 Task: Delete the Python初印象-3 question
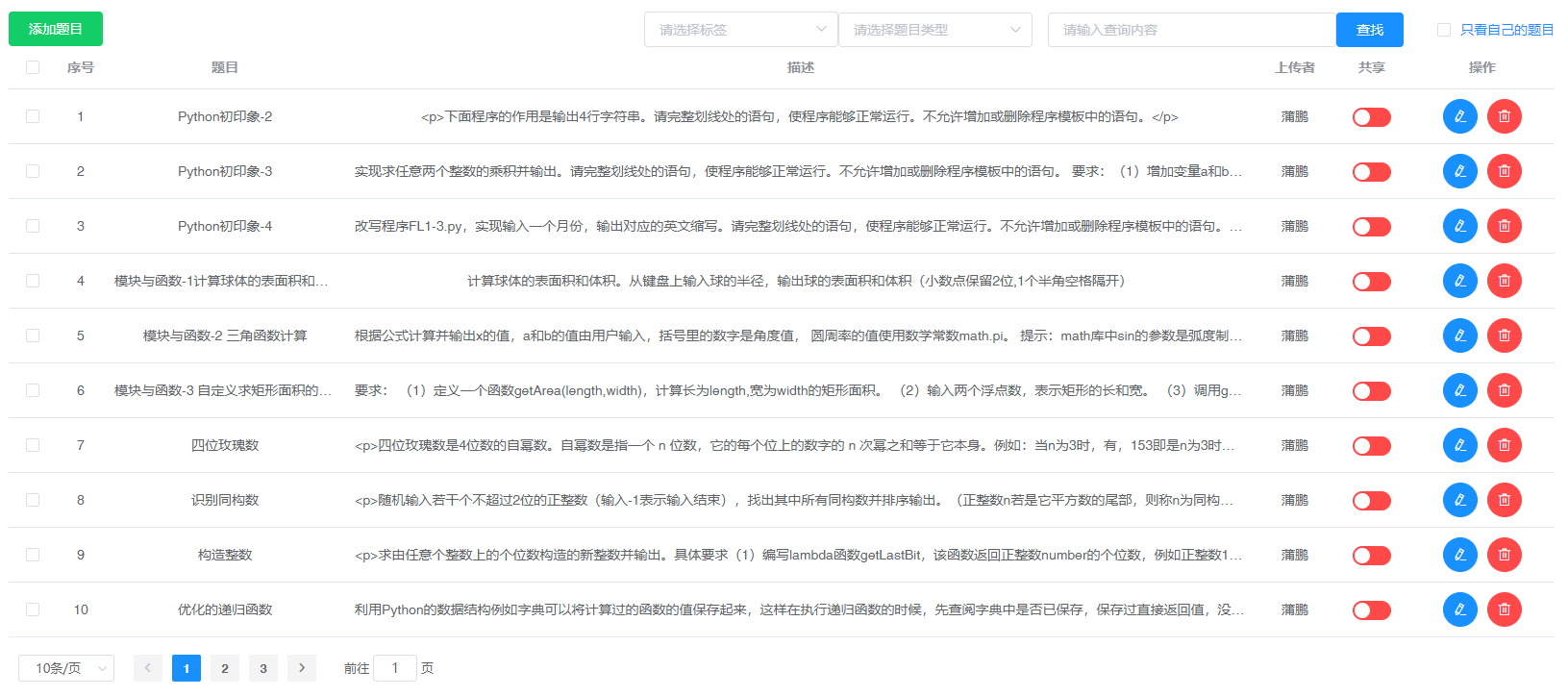coord(1504,171)
